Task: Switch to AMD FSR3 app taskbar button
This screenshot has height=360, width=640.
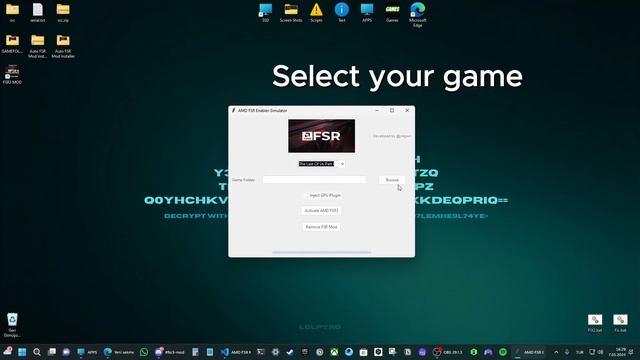Action: click(x=529, y=352)
